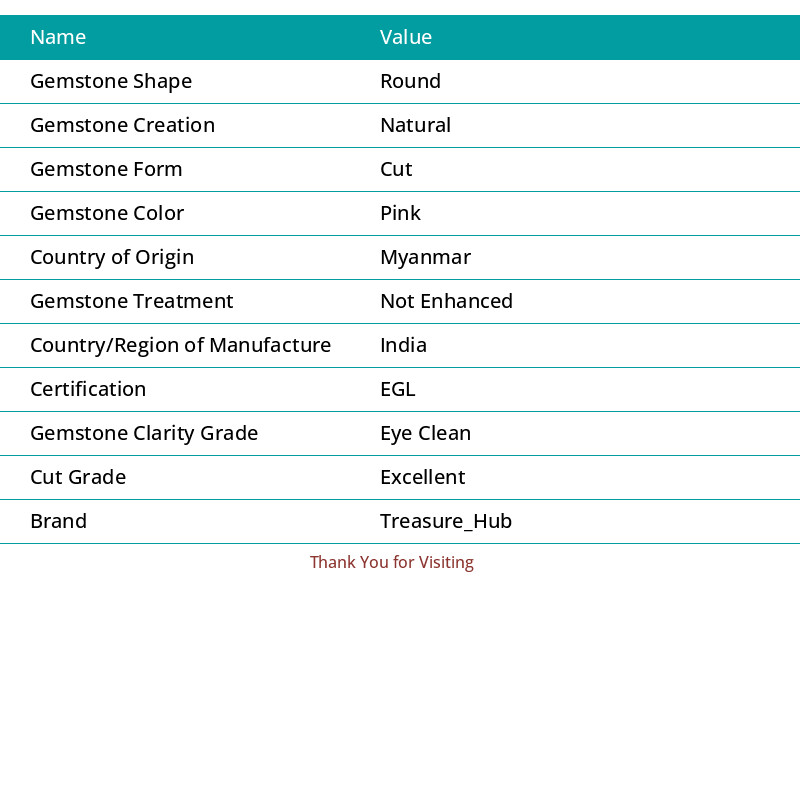The height and width of the screenshot is (800, 800).
Task: Click the Not Enhanced value
Action: click(446, 302)
